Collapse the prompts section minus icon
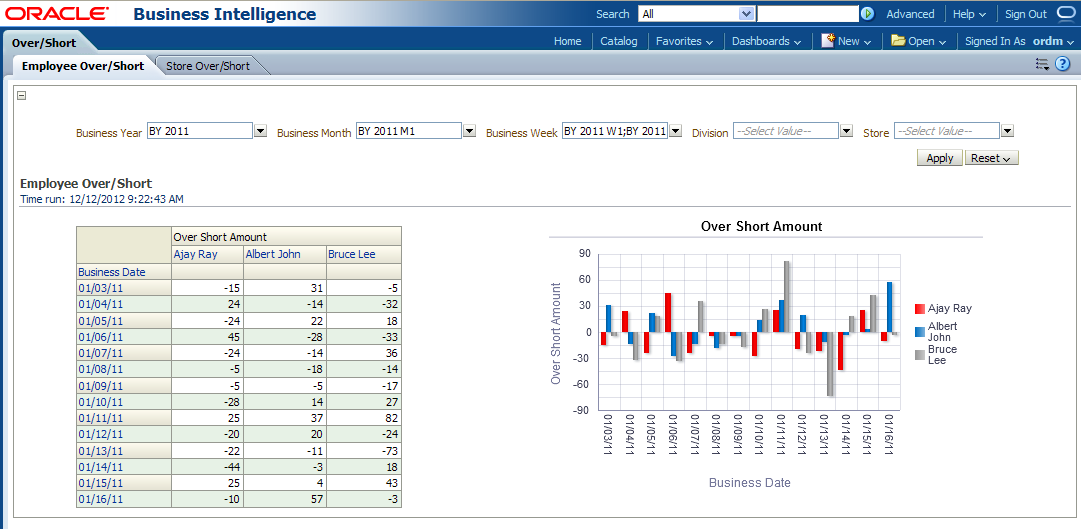The image size is (1081, 529). point(22,96)
